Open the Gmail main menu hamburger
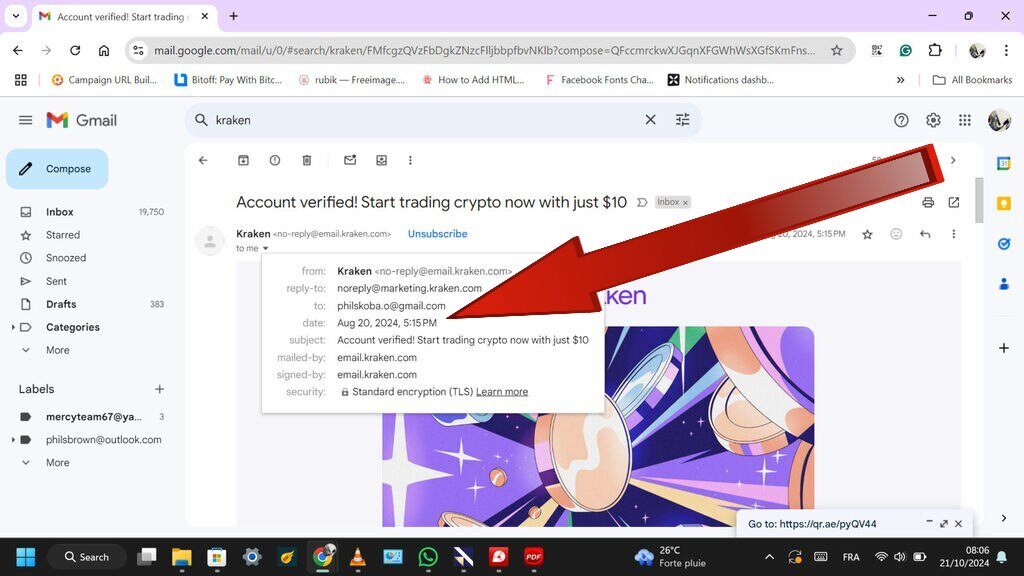This screenshot has width=1024, height=576. pyautogui.click(x=25, y=120)
